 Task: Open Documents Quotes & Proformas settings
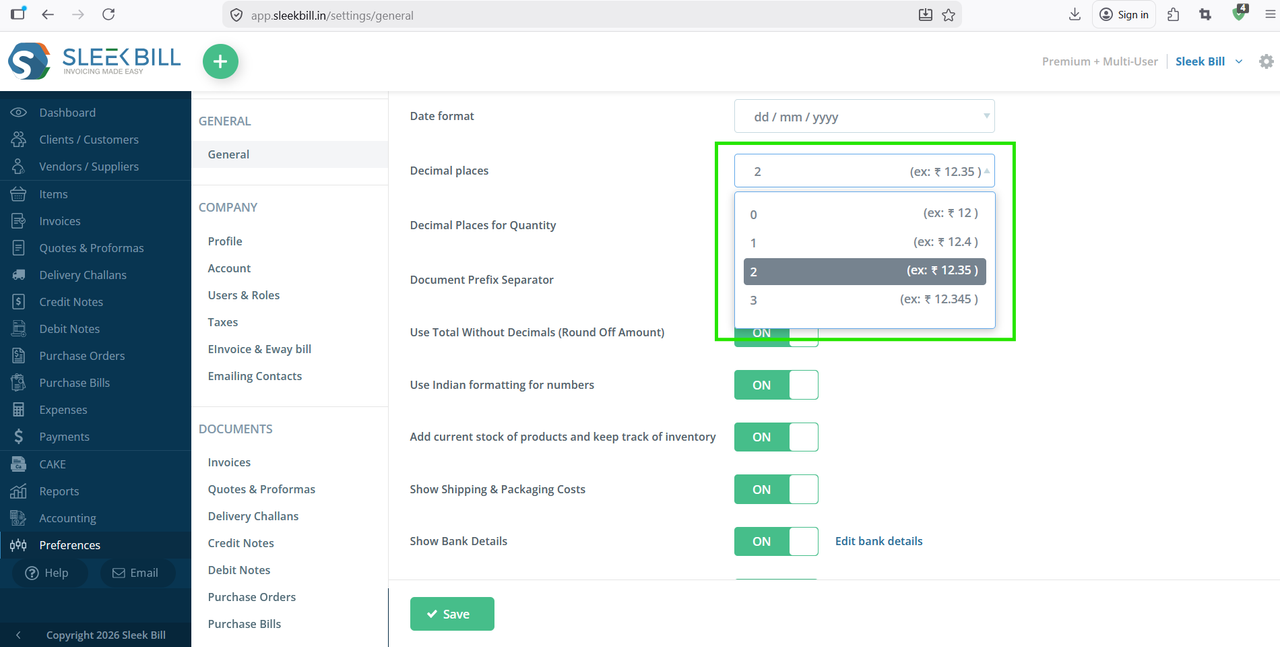tap(261, 489)
